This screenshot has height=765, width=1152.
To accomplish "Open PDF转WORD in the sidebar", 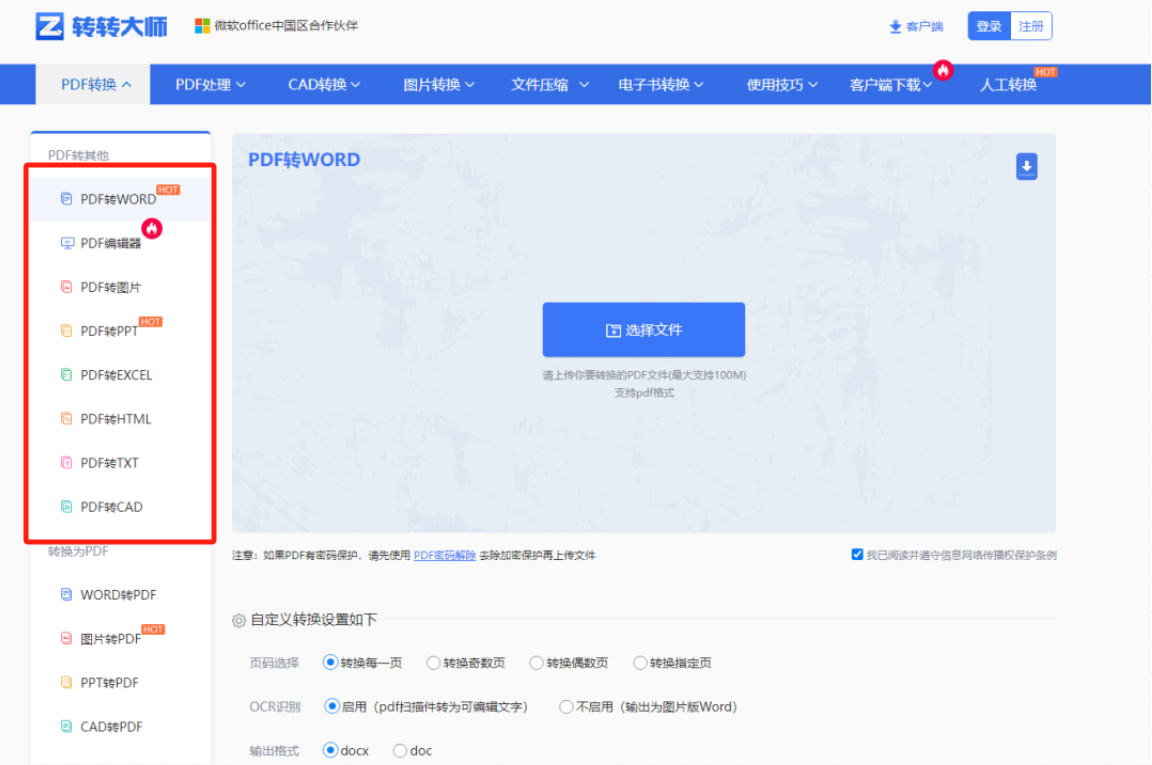I will 120,199.
